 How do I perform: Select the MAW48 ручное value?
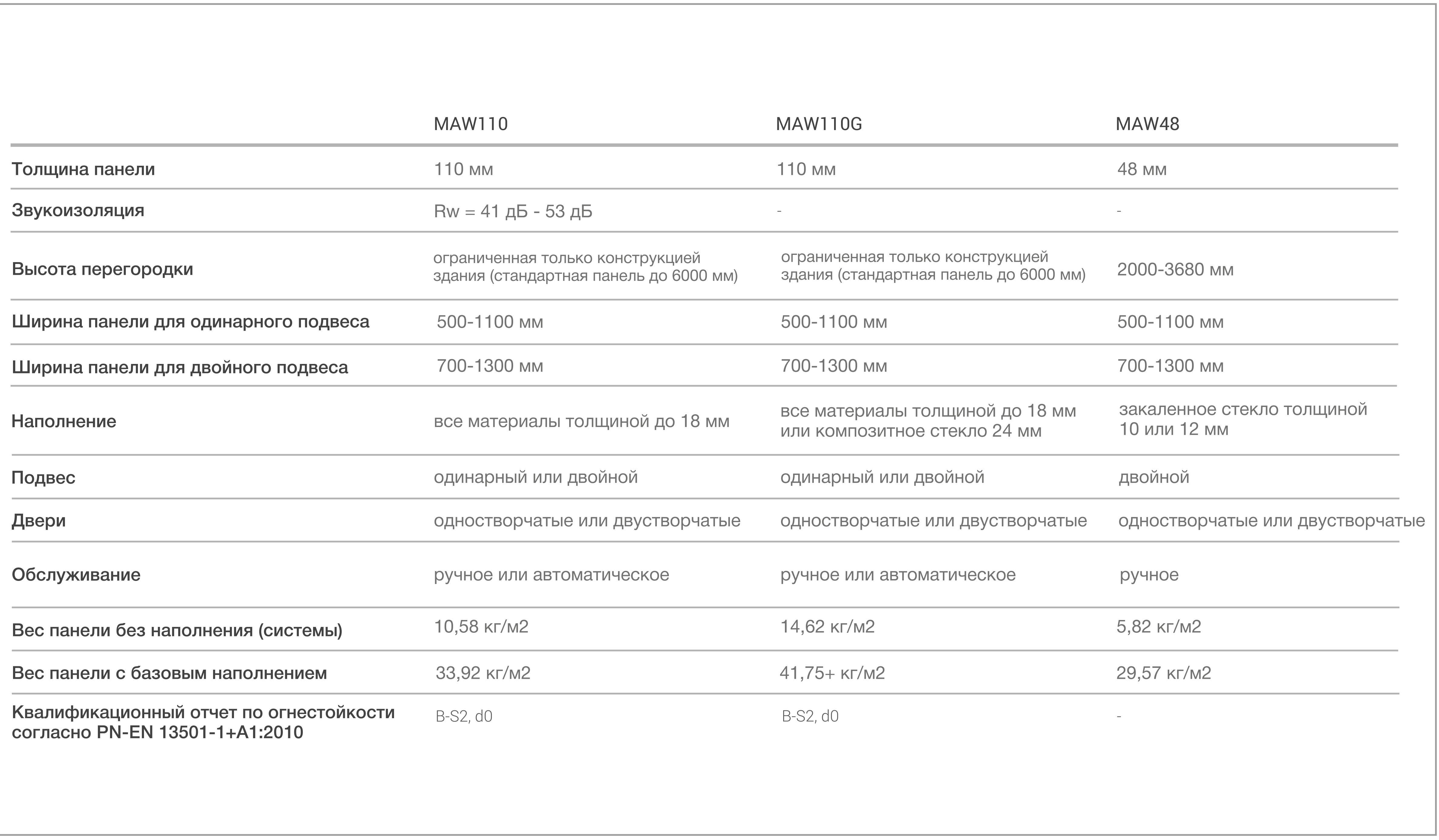tap(1149, 575)
